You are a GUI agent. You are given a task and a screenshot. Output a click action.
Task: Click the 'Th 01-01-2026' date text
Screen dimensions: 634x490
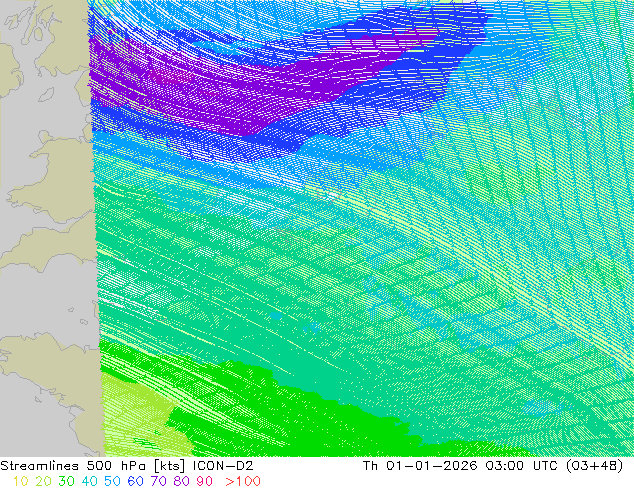click(420, 466)
